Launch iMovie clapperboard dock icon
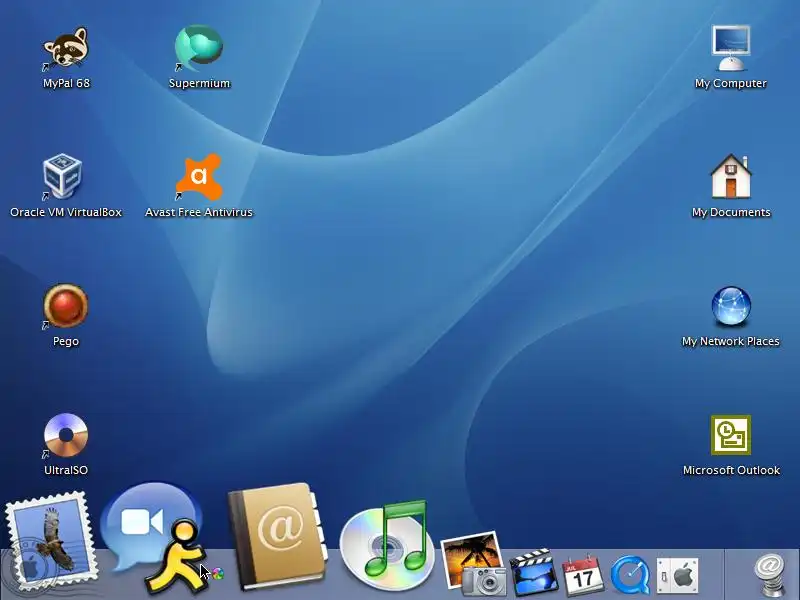The height and width of the screenshot is (600, 800). pyautogui.click(x=533, y=573)
